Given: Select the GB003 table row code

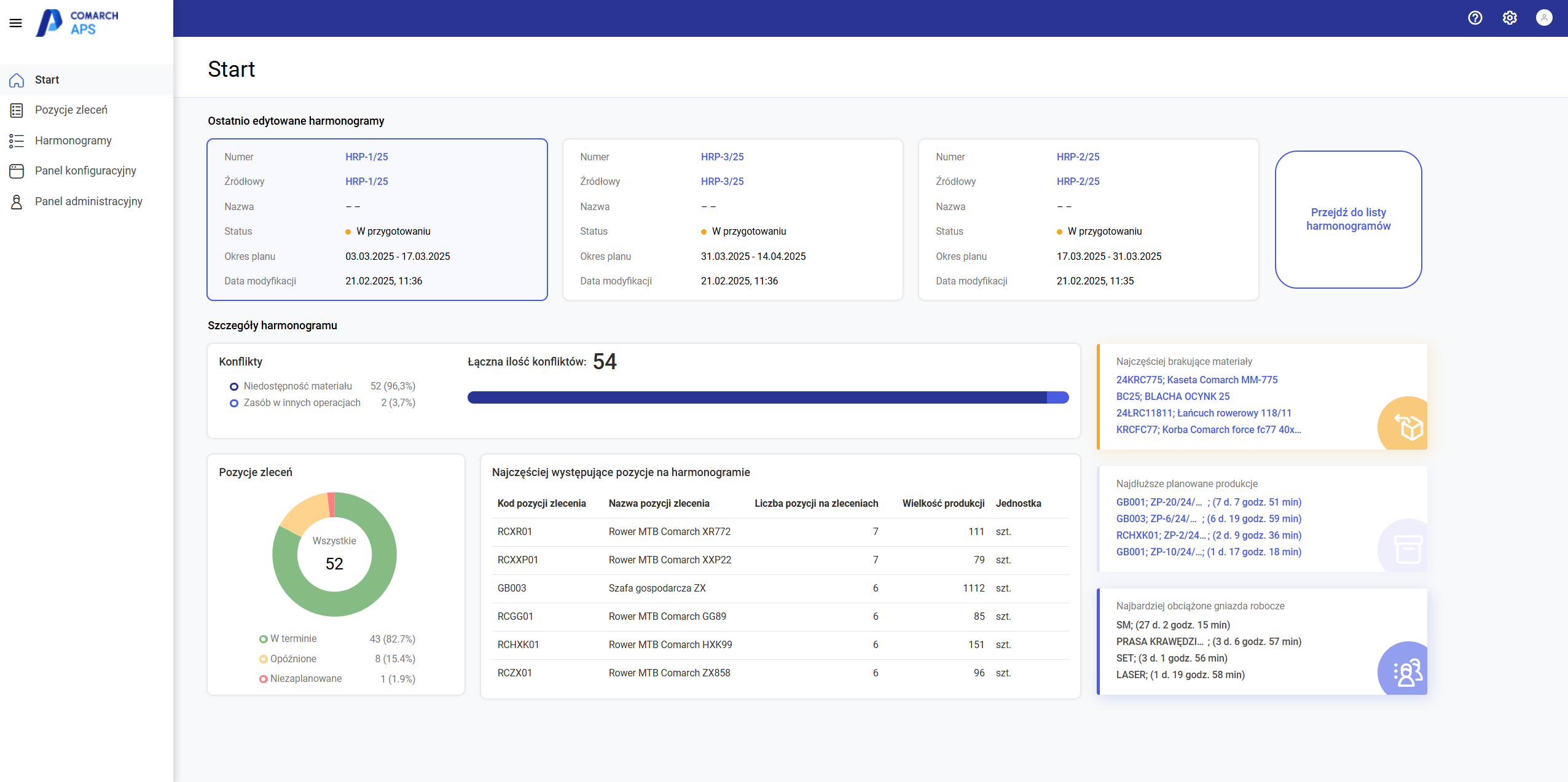Looking at the screenshot, I should pyautogui.click(x=512, y=588).
